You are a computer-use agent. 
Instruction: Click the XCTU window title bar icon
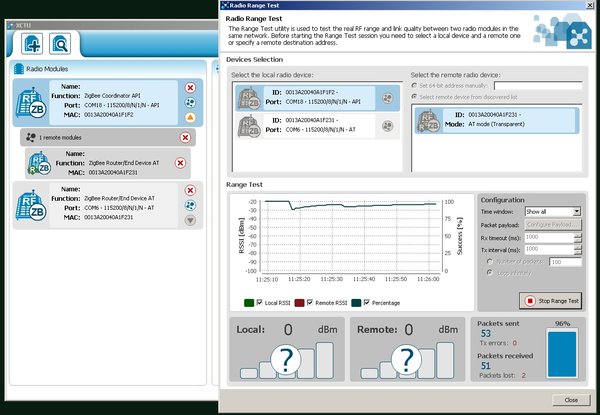click(10, 25)
